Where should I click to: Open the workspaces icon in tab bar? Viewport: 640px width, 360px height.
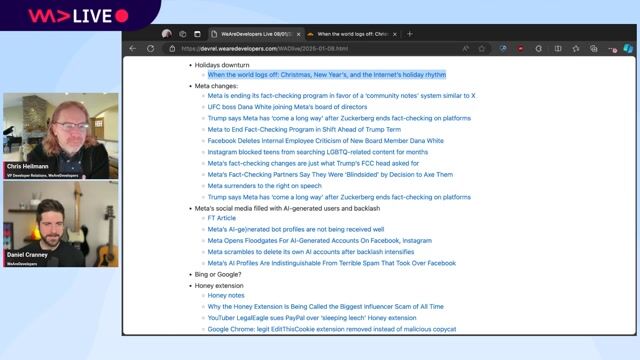click(x=182, y=34)
